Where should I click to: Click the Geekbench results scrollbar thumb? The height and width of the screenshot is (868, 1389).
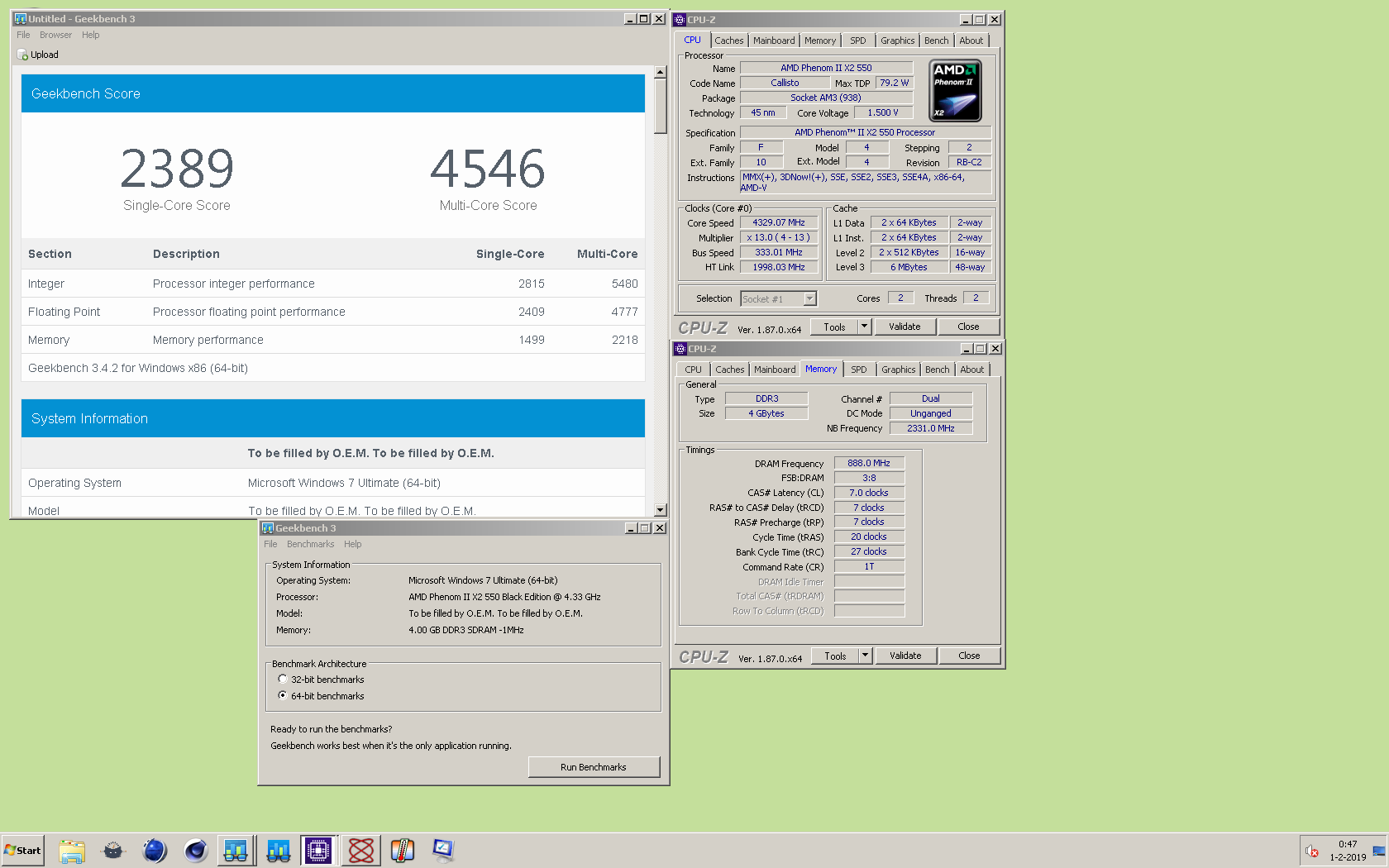[x=660, y=106]
